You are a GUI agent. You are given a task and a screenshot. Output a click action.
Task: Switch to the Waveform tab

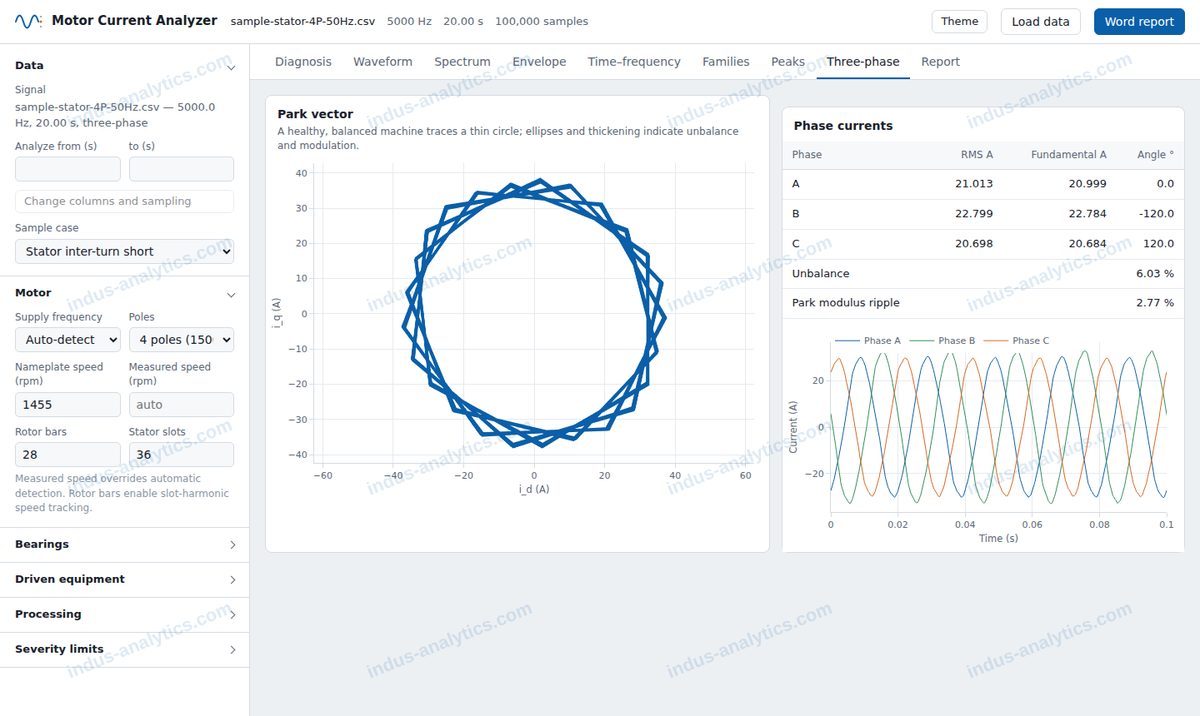382,62
